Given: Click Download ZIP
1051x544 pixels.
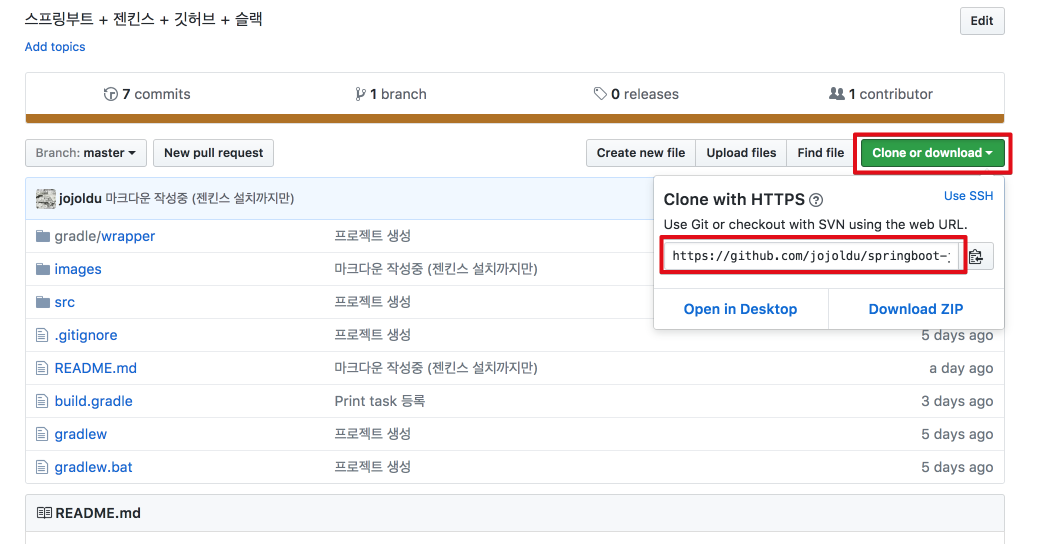Looking at the screenshot, I should (916, 309).
